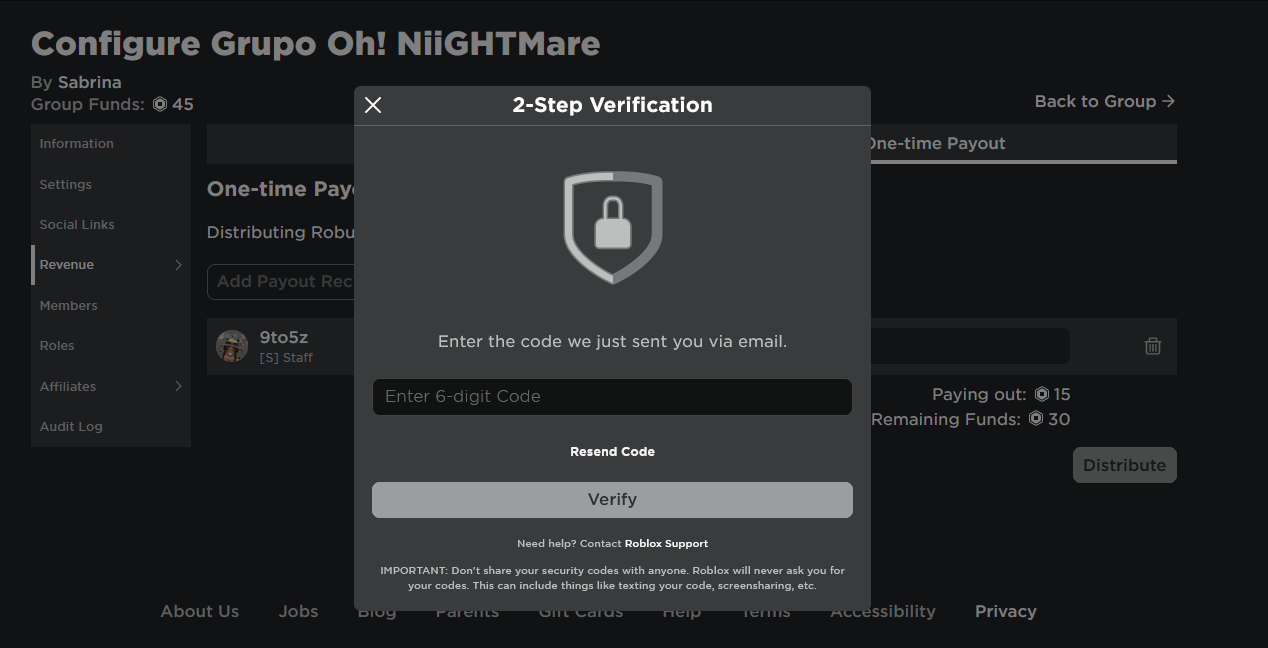This screenshot has height=648, width=1268.
Task: Click the trash icon to remove 9to5z
Action: [1152, 345]
